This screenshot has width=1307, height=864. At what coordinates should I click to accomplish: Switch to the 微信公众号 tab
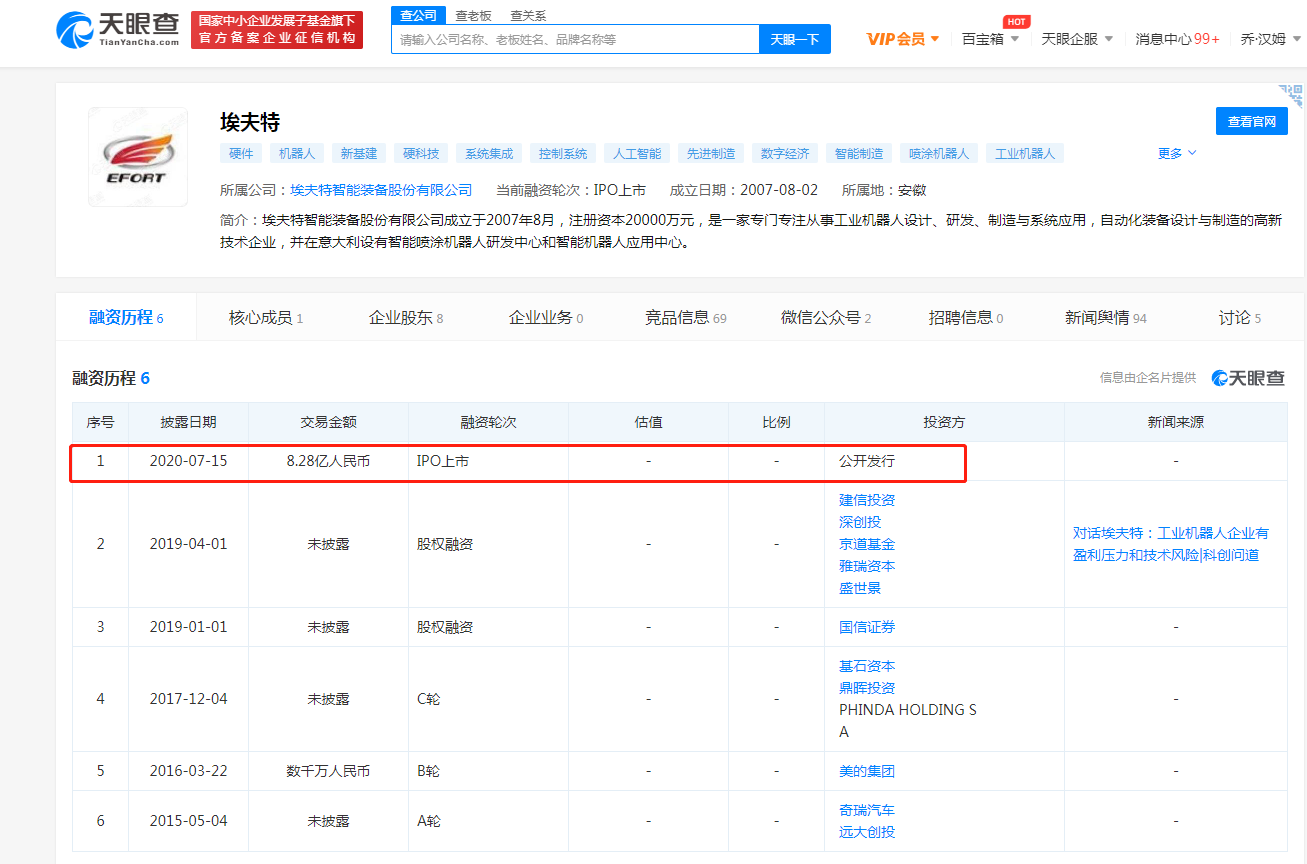826,317
